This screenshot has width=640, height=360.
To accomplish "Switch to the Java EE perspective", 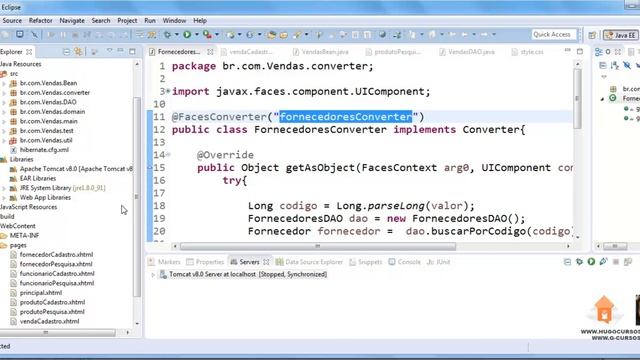I will tap(620, 35).
